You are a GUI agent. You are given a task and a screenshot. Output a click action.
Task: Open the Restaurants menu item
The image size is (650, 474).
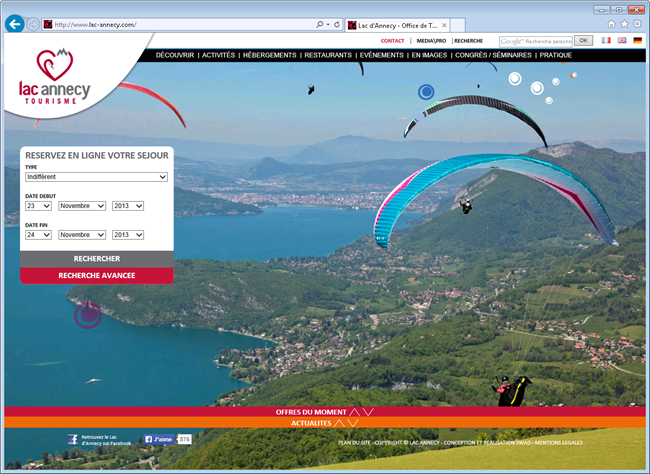point(328,55)
